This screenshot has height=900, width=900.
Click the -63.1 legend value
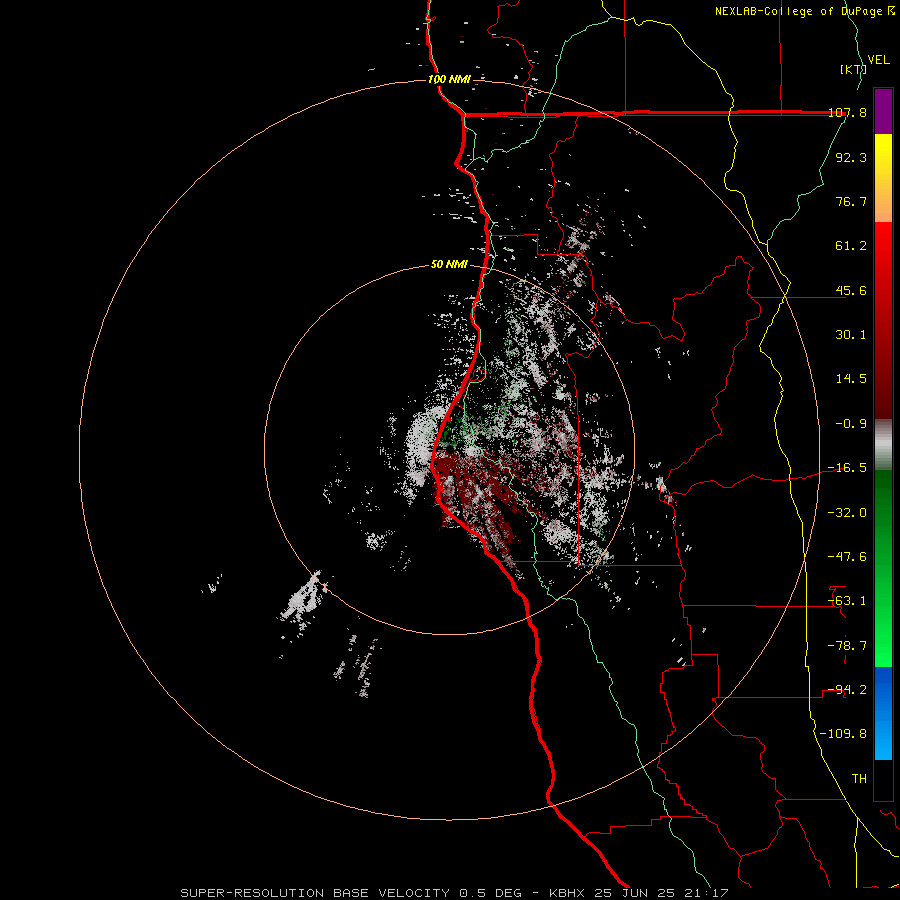pyautogui.click(x=847, y=601)
